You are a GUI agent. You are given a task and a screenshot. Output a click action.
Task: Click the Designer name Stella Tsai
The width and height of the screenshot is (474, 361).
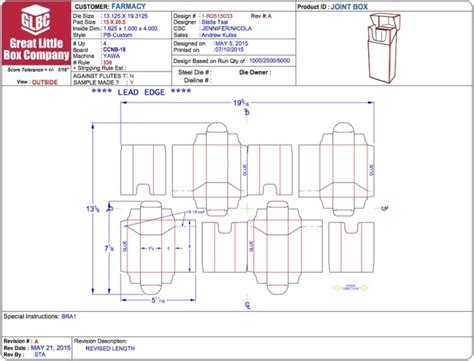pos(215,22)
